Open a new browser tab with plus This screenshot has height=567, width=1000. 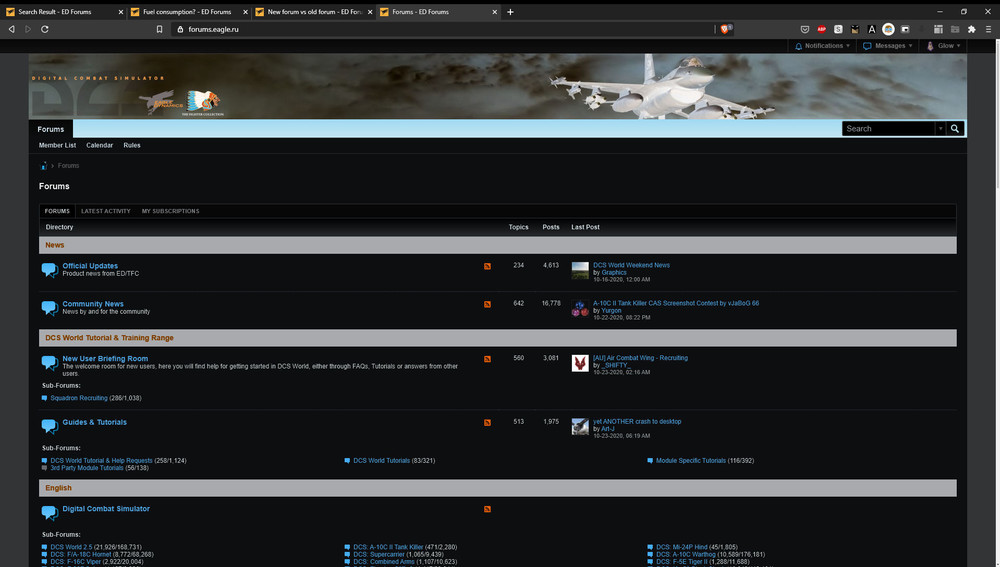tap(510, 11)
